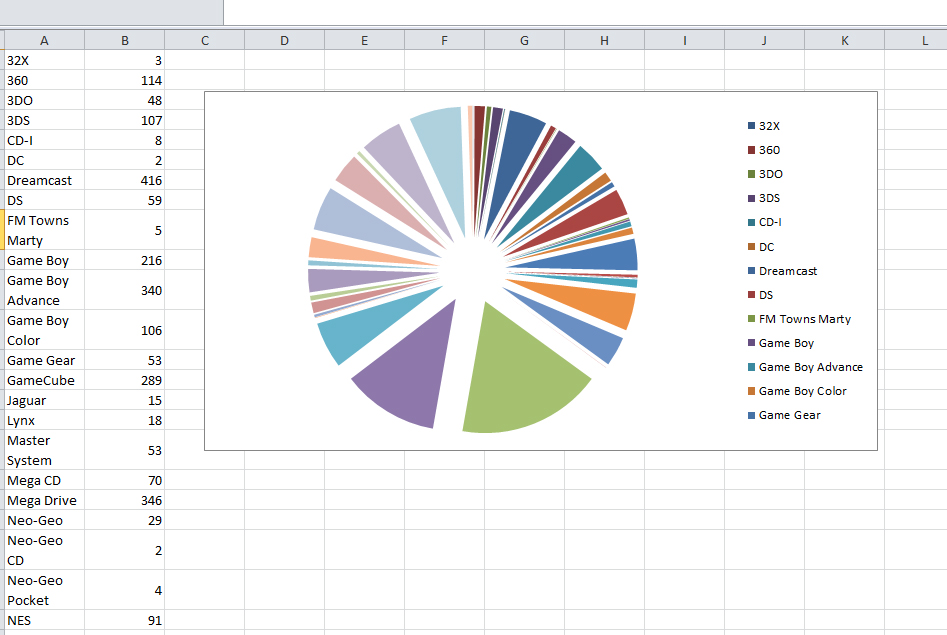Select the FM Towns Marty cell
This screenshot has height=635, width=947.
pos(44,230)
